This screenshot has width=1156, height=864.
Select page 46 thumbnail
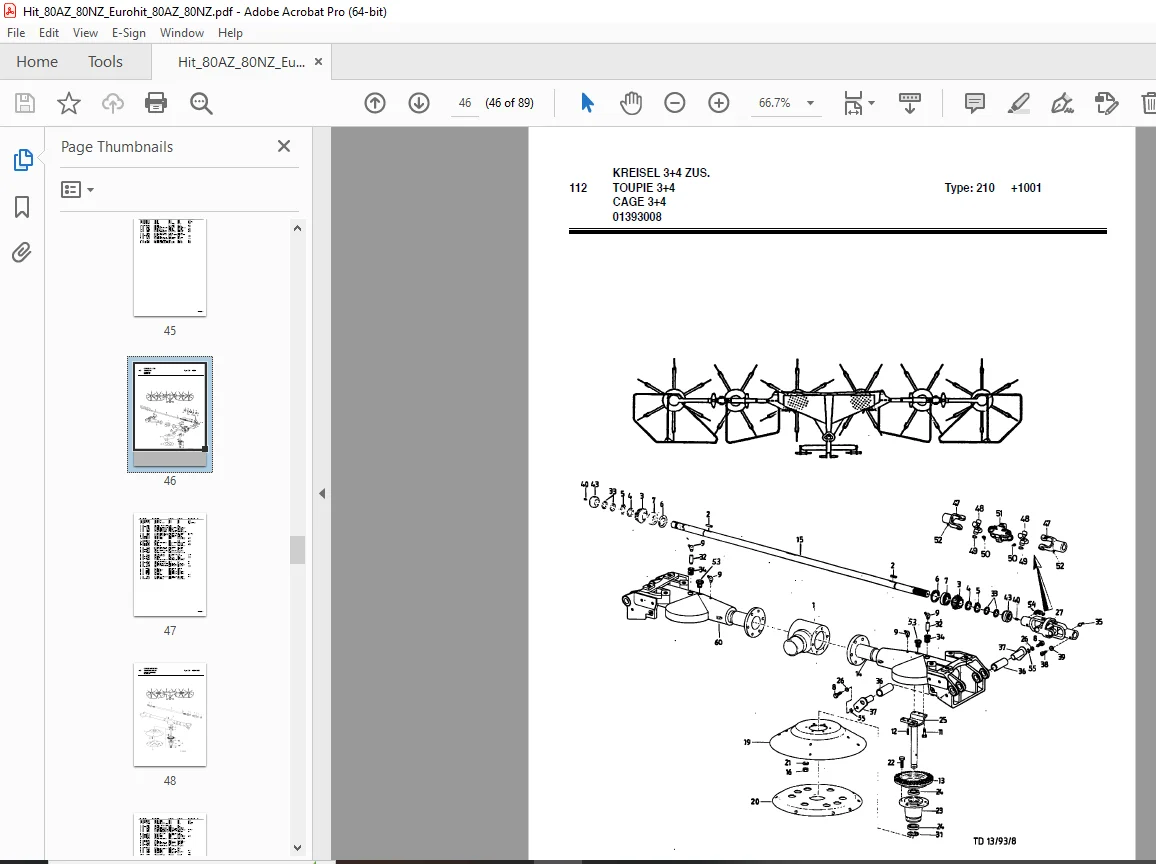170,414
